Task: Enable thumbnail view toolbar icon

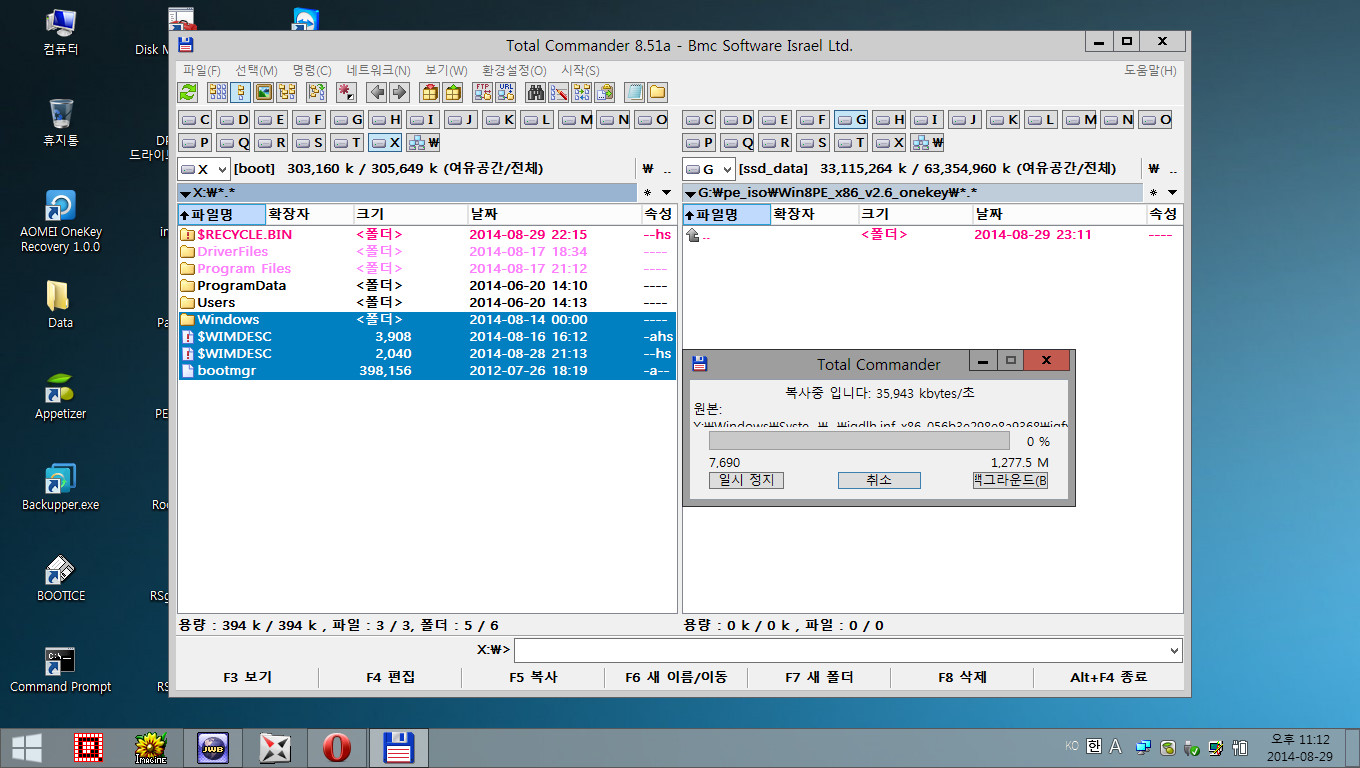Action: pyautogui.click(x=264, y=93)
